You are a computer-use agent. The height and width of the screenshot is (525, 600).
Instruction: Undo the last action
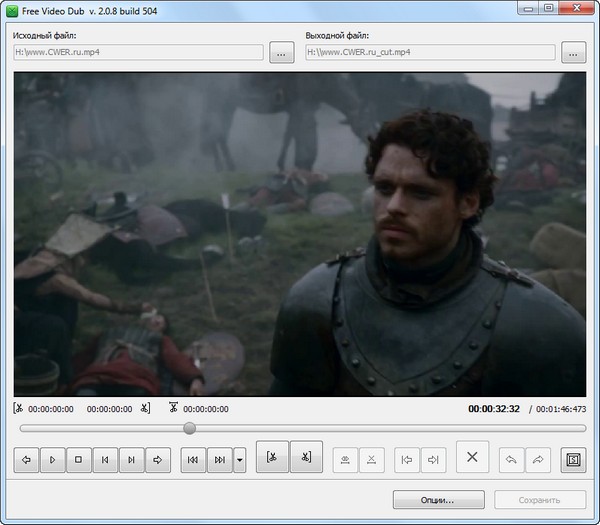click(x=512, y=460)
